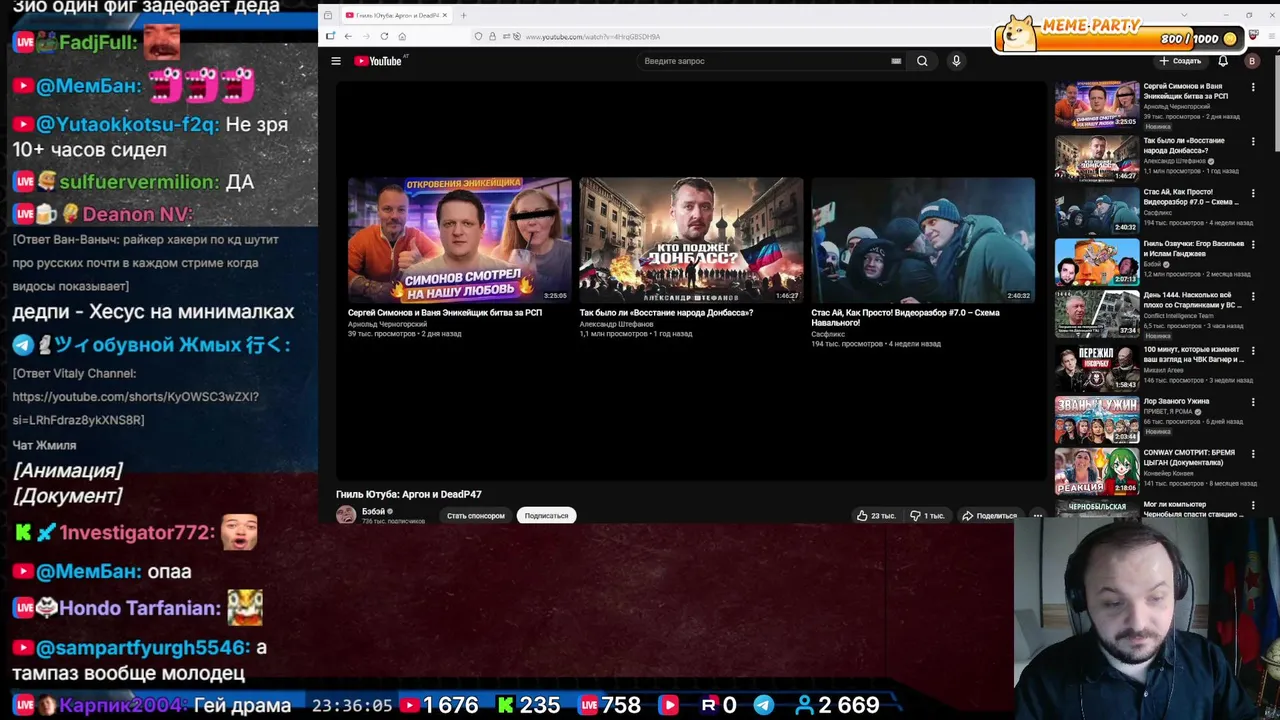This screenshot has height=720, width=1280.
Task: Open options for Стас Ай sidebar video
Action: point(1253,193)
